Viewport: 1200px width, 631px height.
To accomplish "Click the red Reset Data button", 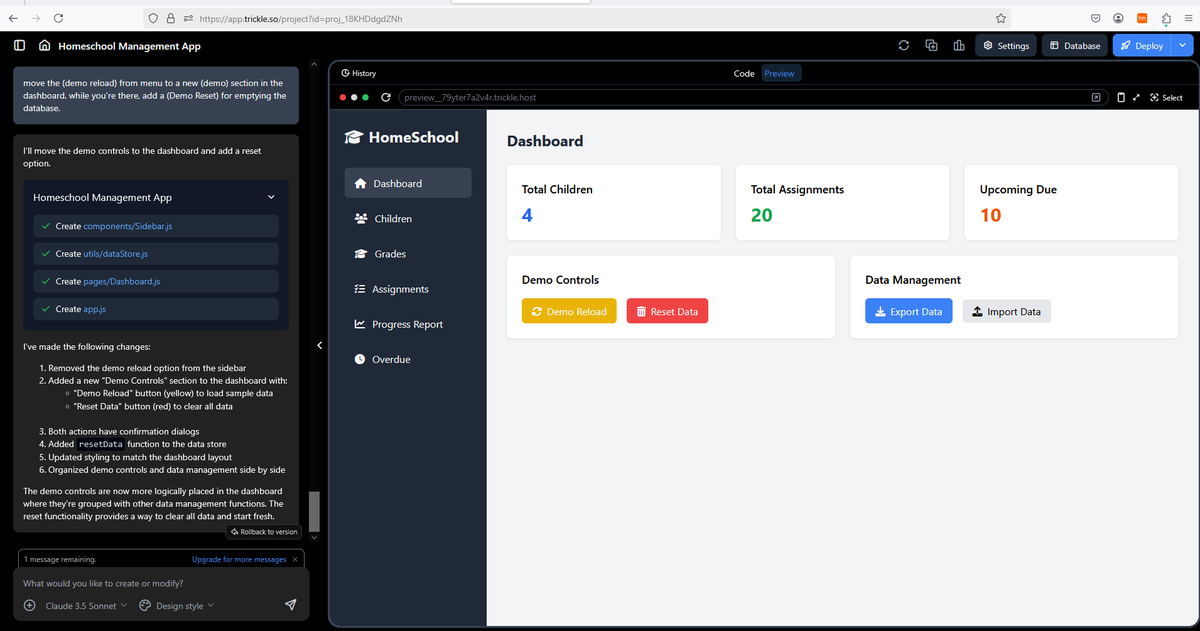I will pyautogui.click(x=667, y=311).
